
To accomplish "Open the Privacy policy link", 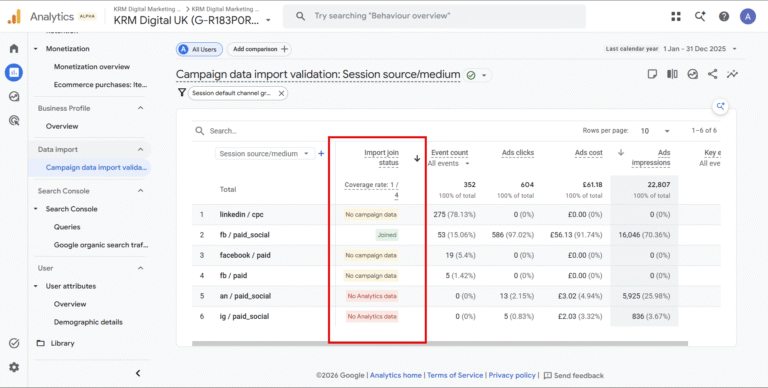I will pos(512,375).
